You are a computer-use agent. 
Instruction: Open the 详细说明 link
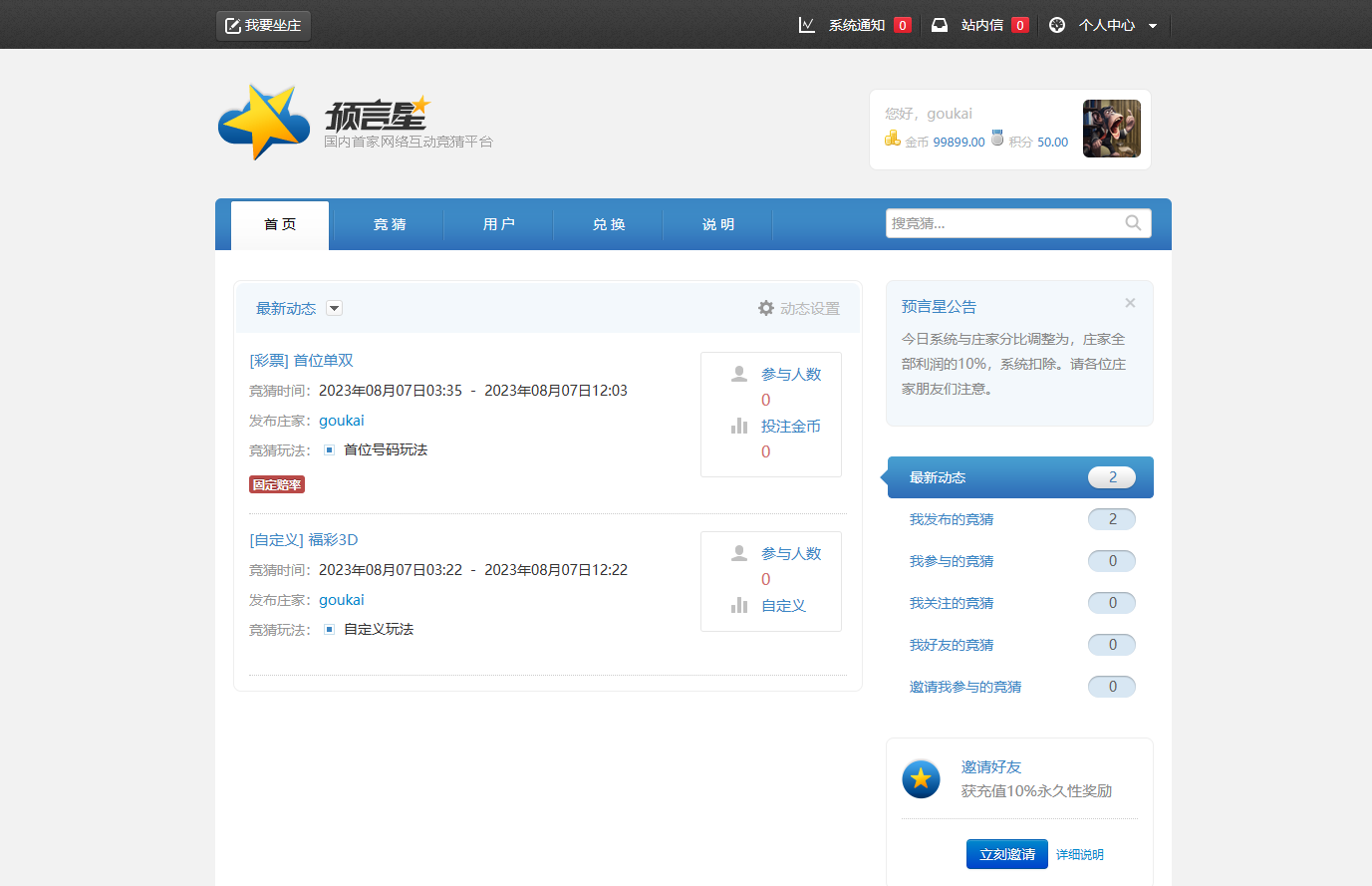pos(1079,854)
